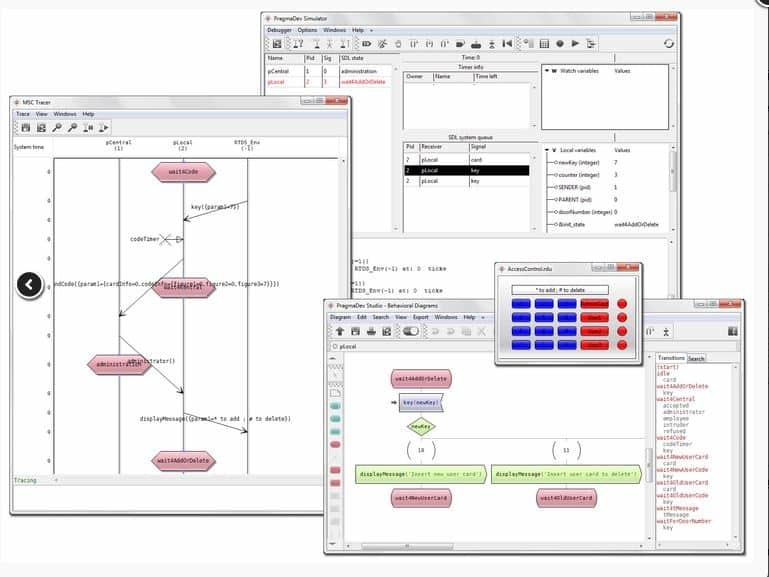Click the rewind-to-start icon in Simulator toolbar
Viewport: 769px width, 577px height.
(507, 44)
